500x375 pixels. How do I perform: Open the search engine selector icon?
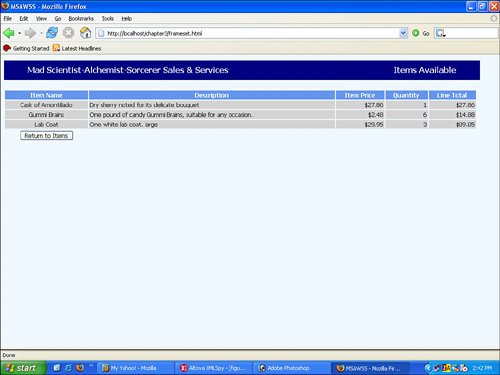click(441, 33)
